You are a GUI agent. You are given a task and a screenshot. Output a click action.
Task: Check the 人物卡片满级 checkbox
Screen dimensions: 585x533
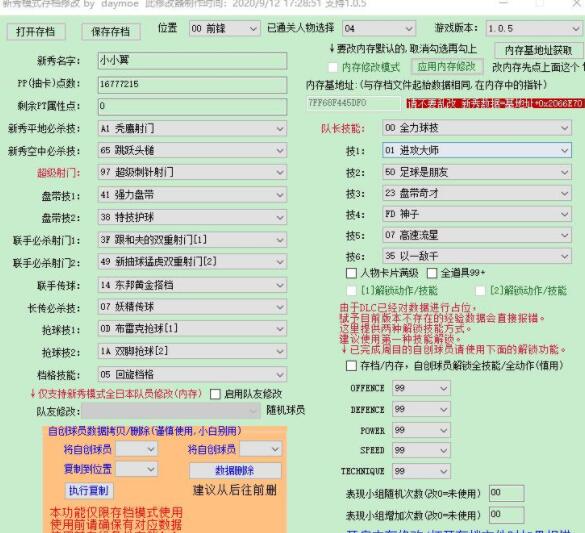point(351,273)
